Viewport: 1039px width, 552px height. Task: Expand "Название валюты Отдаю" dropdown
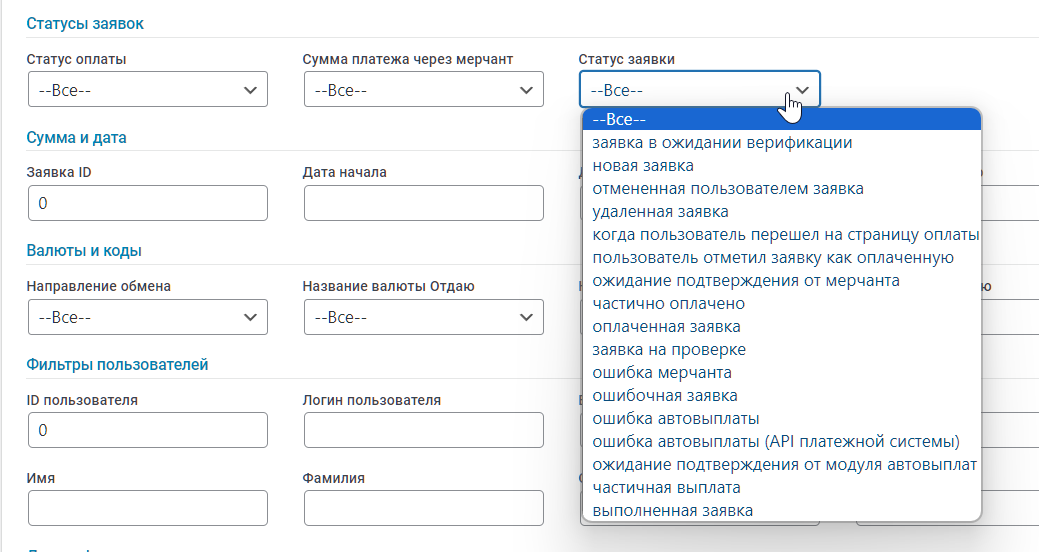click(x=424, y=317)
